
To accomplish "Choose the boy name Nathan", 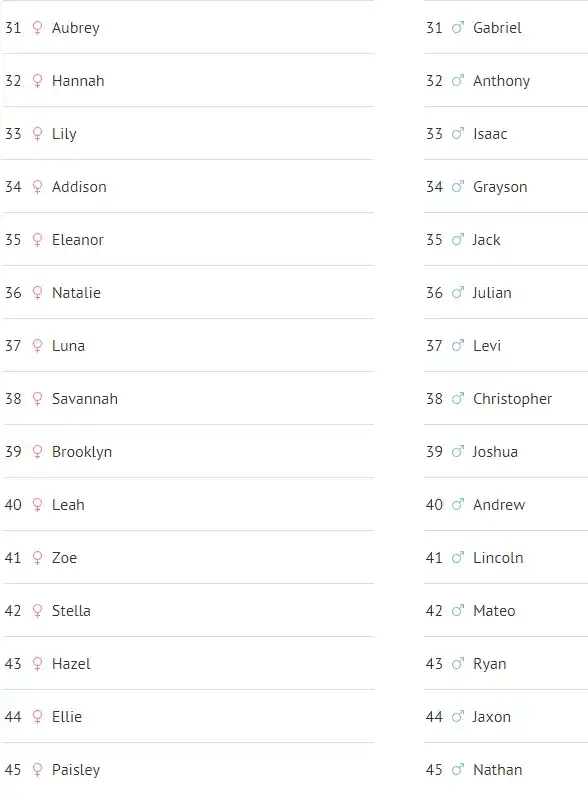I will (497, 770).
